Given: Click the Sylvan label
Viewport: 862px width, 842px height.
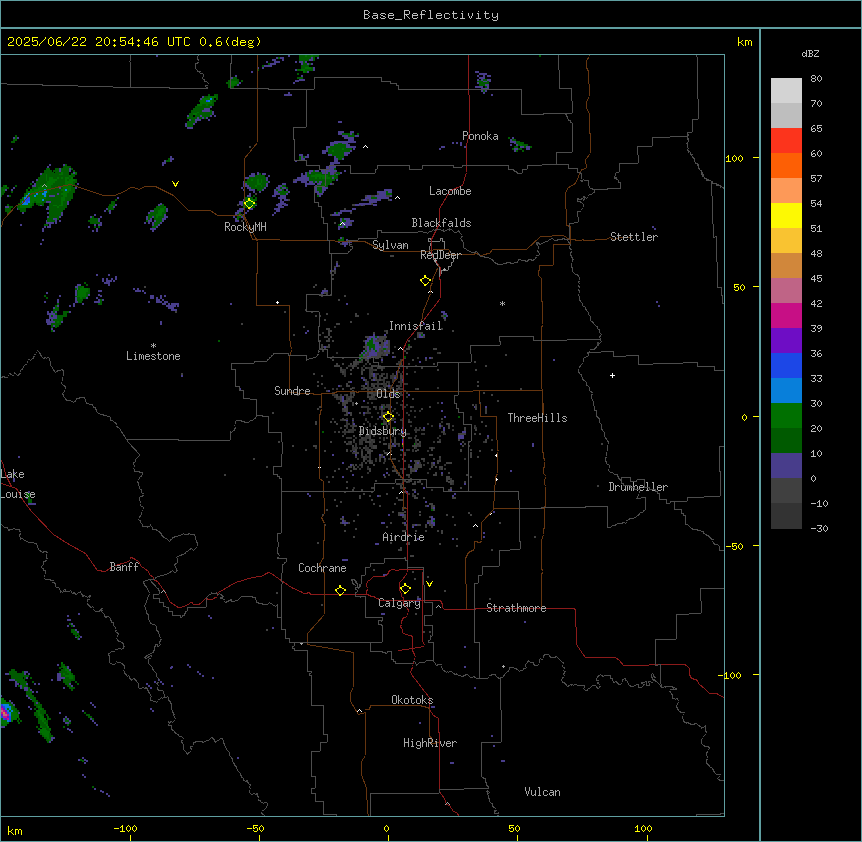Looking at the screenshot, I should [x=390, y=245].
